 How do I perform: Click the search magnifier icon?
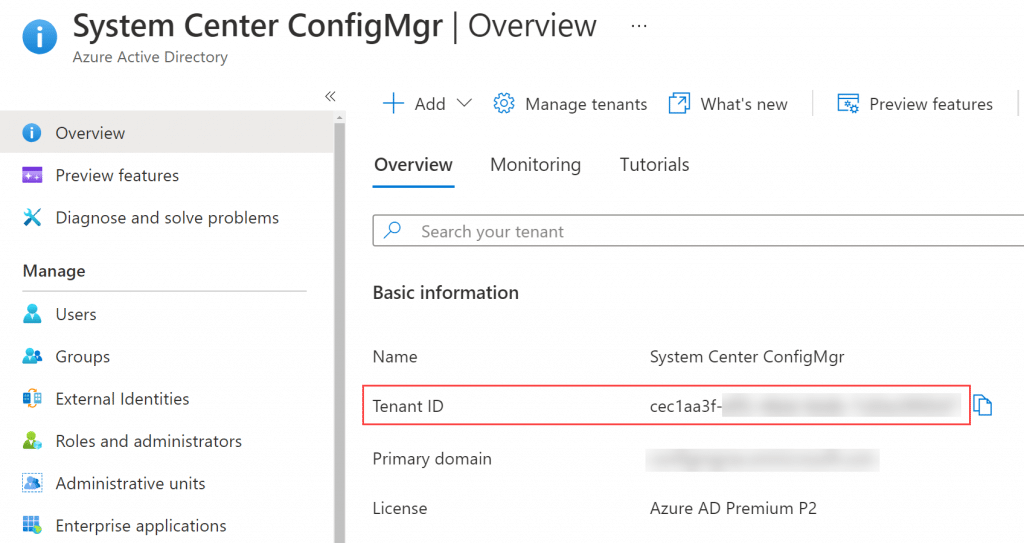[x=392, y=231]
